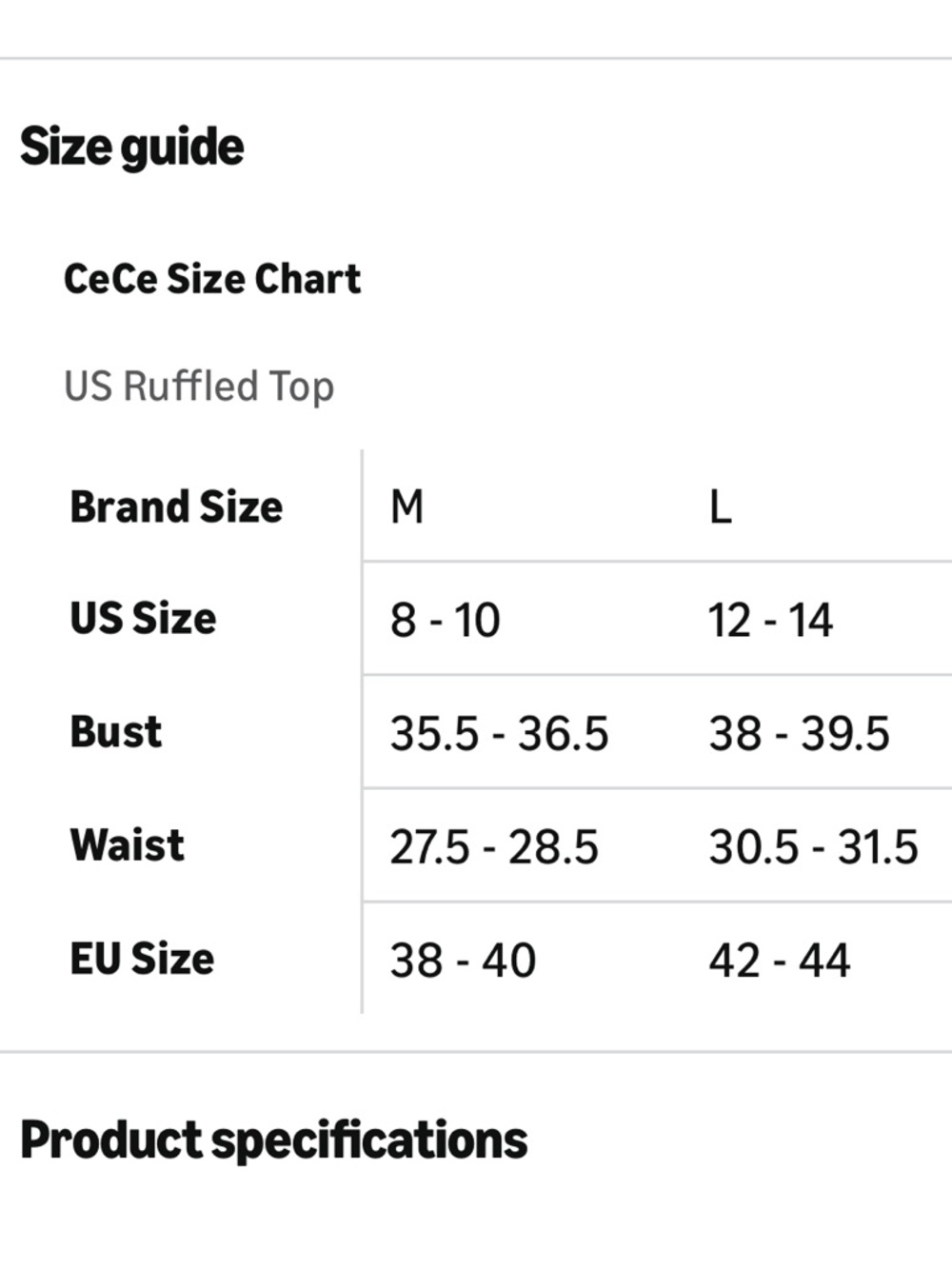Viewport: 952px width, 1269px height.
Task: Click the 8 - 10 US size cell
Action: (x=445, y=621)
